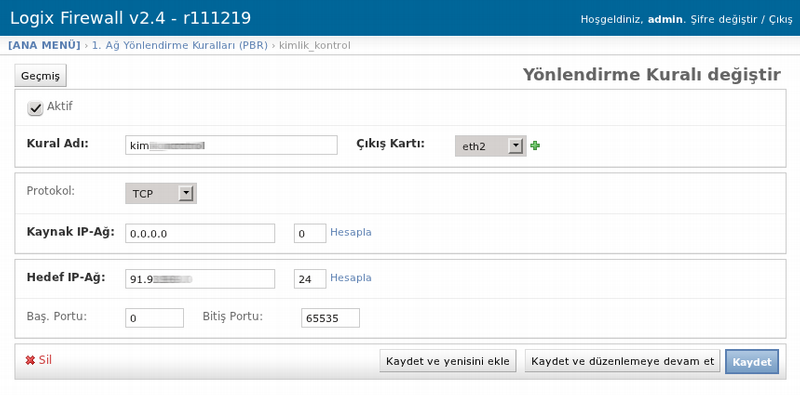Focus the Hedef IP-Ağ address field
Viewport: 800px width, 395px height.
[200, 279]
